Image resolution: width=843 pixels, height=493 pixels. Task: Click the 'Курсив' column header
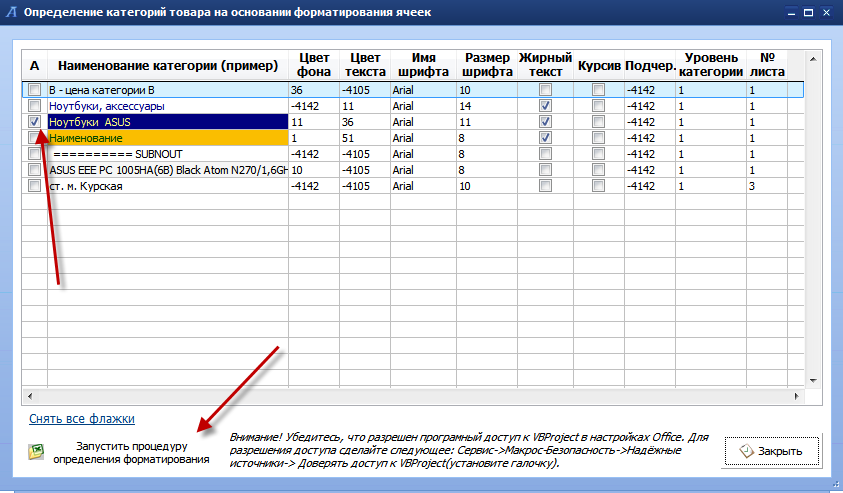point(599,66)
